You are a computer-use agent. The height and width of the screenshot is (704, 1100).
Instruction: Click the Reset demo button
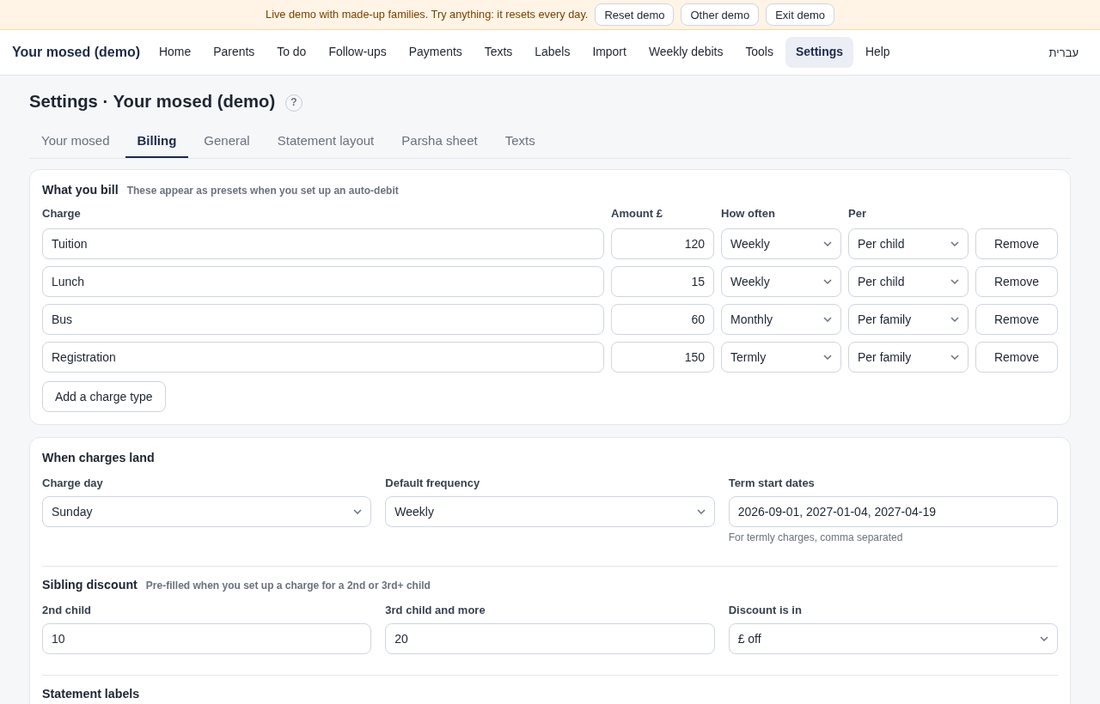pos(634,15)
